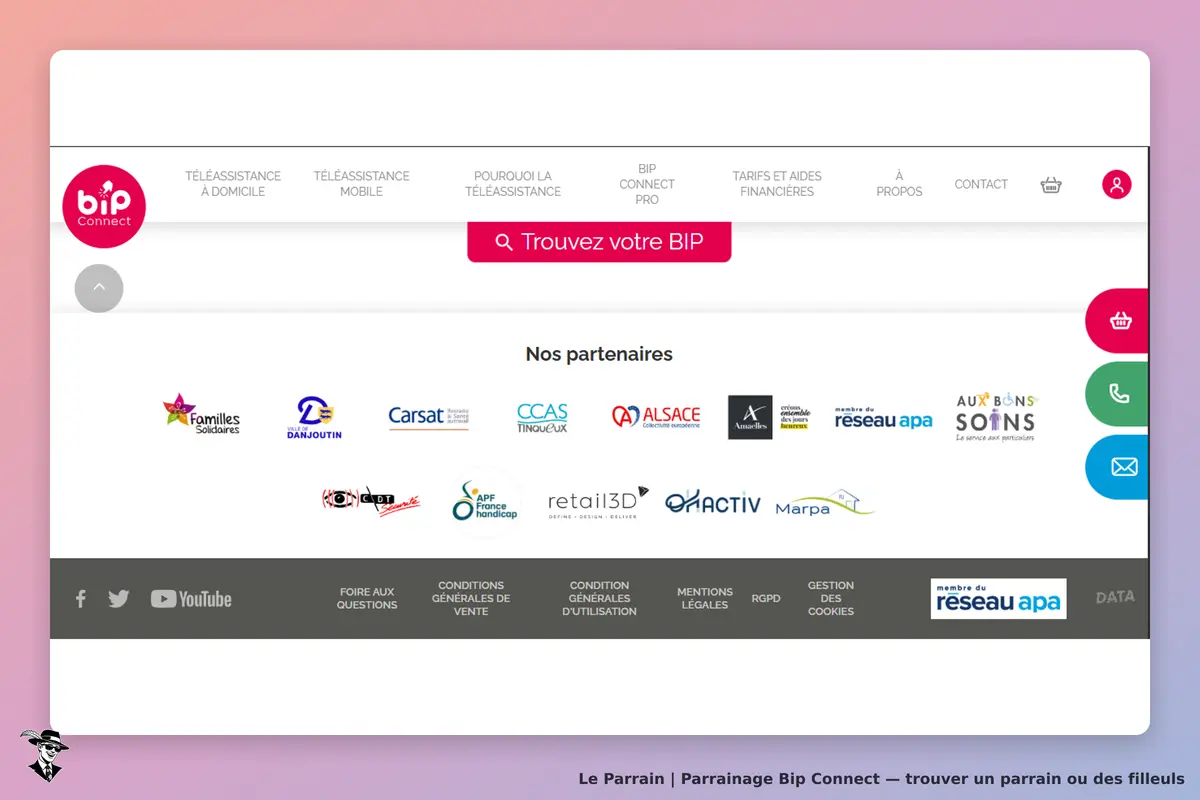Click the Ville de Danjoutin partner logo
The height and width of the screenshot is (800, 1200).
pyautogui.click(x=314, y=417)
